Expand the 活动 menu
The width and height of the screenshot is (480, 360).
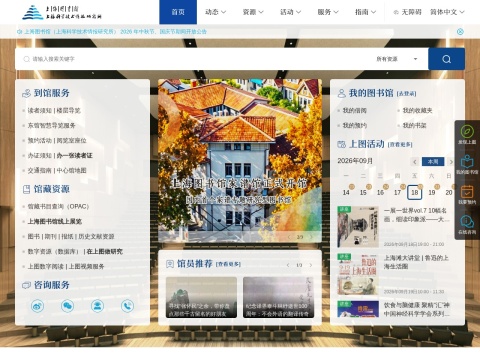pyautogui.click(x=290, y=12)
